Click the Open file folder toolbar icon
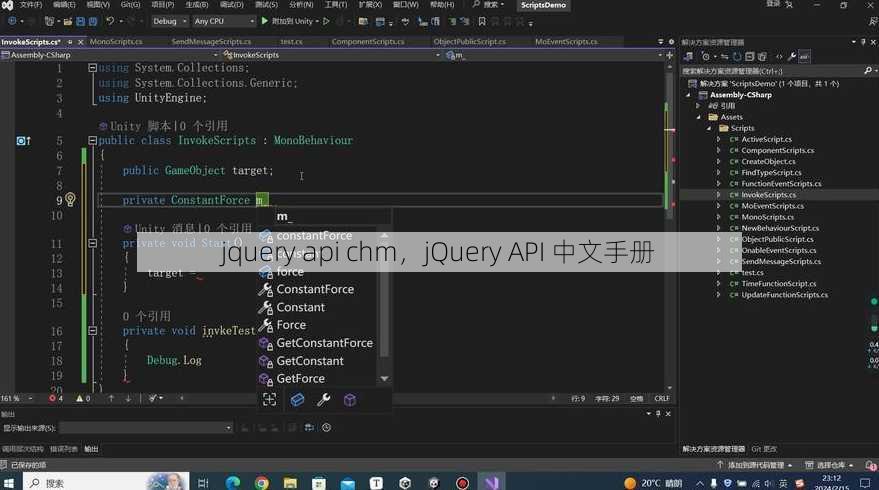Screen dimensions: 879x490 67,21
